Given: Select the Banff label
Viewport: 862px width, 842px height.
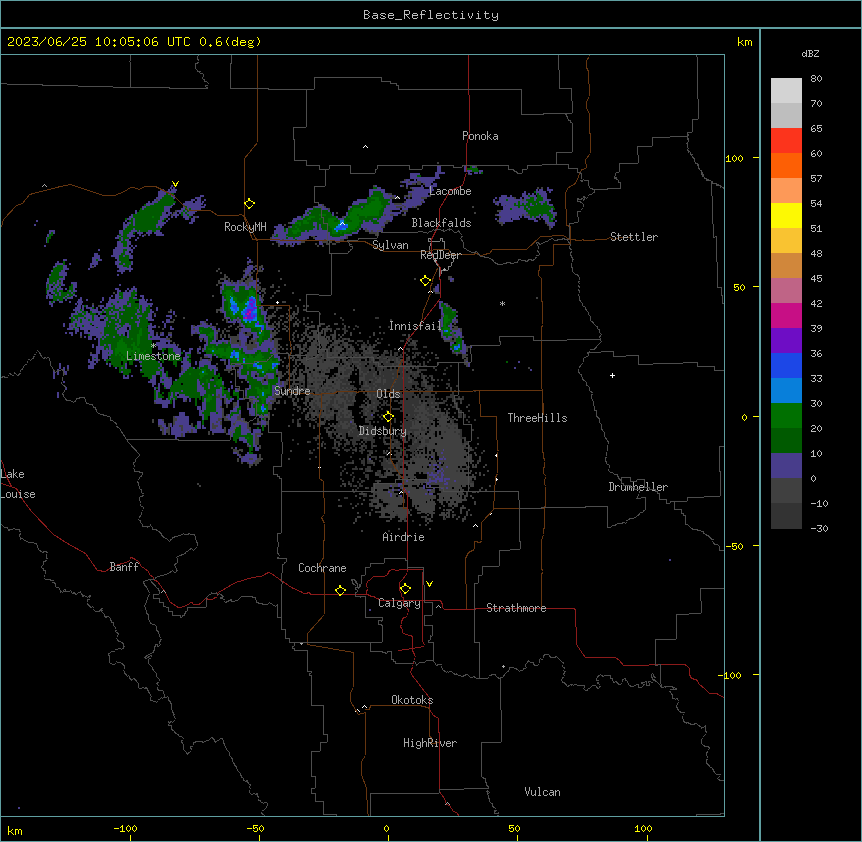Looking at the screenshot, I should point(124,567).
